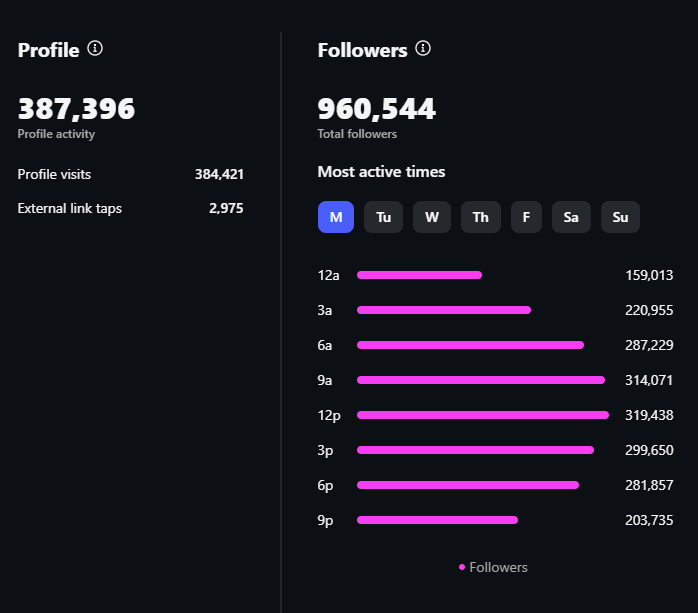Click the 203,735 value
This screenshot has height=613, width=698.
649,520
